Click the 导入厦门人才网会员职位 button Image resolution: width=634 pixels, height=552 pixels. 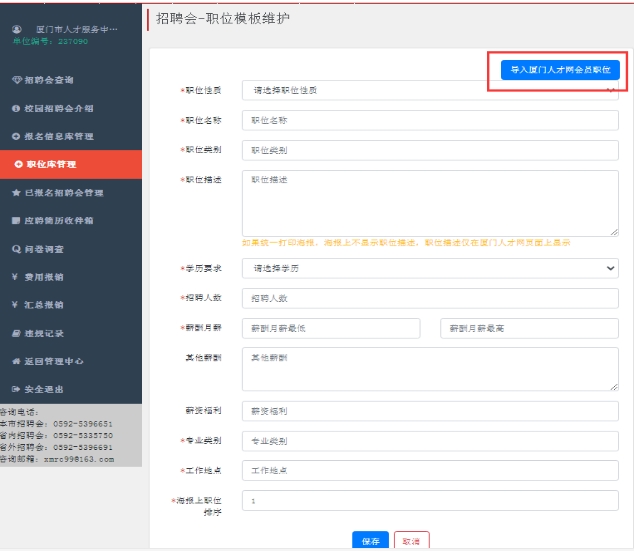click(560, 71)
